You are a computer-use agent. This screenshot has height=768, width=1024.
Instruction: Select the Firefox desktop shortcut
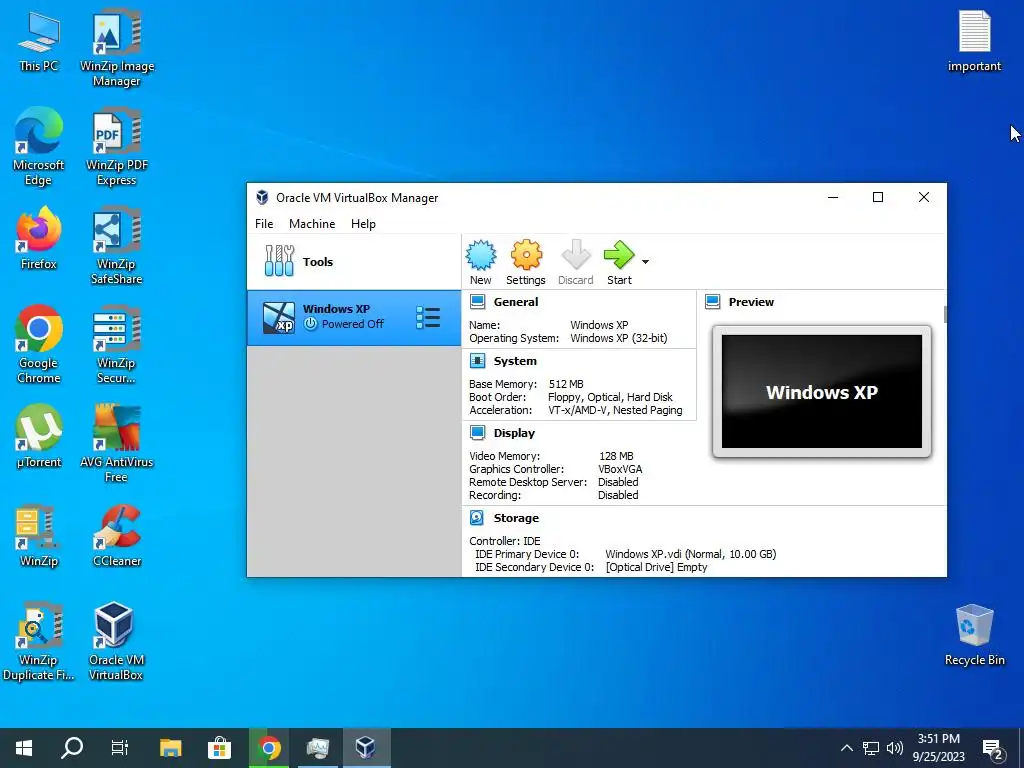[39, 238]
